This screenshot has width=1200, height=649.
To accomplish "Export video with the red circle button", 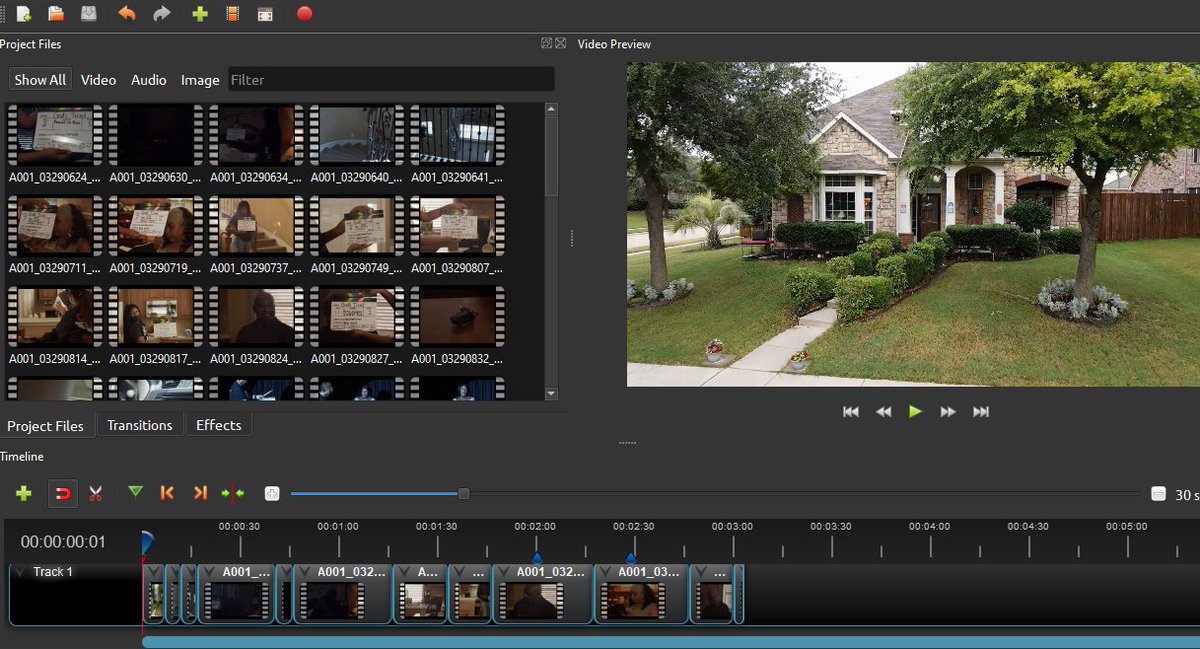I will [x=305, y=14].
